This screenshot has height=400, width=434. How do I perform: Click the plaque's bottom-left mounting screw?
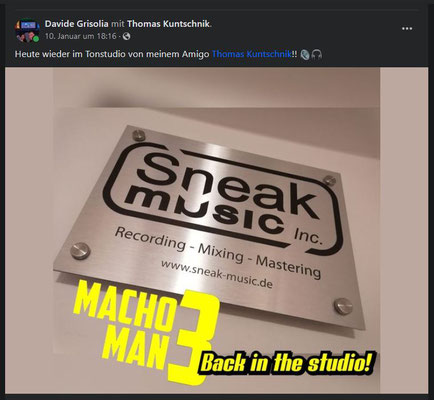(80, 251)
